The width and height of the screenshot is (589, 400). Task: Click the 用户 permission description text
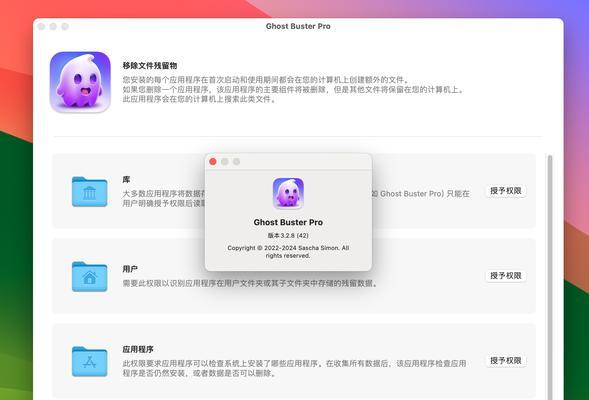pos(250,283)
